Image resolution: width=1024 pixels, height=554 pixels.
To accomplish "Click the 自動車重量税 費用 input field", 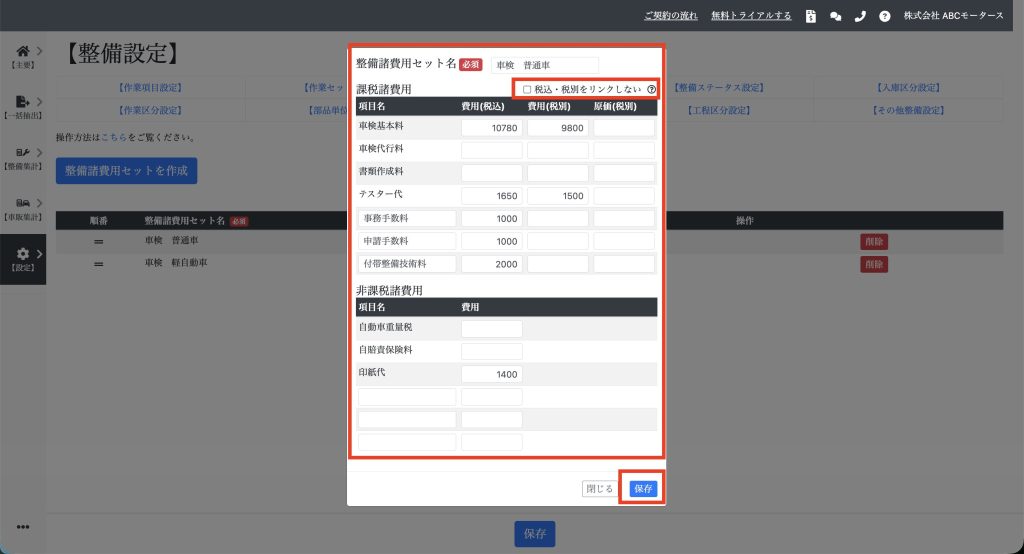I will click(x=491, y=328).
